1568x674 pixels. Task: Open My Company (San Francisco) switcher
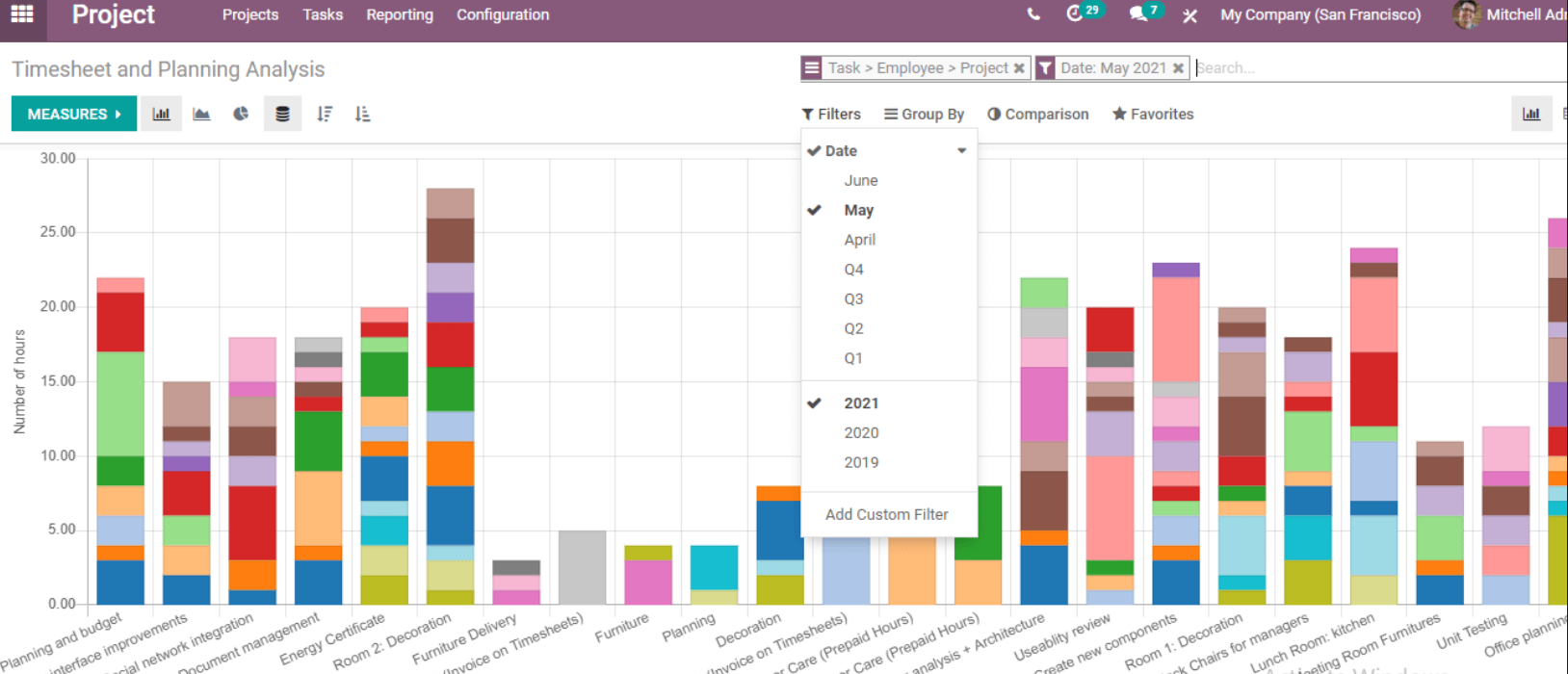1320,14
